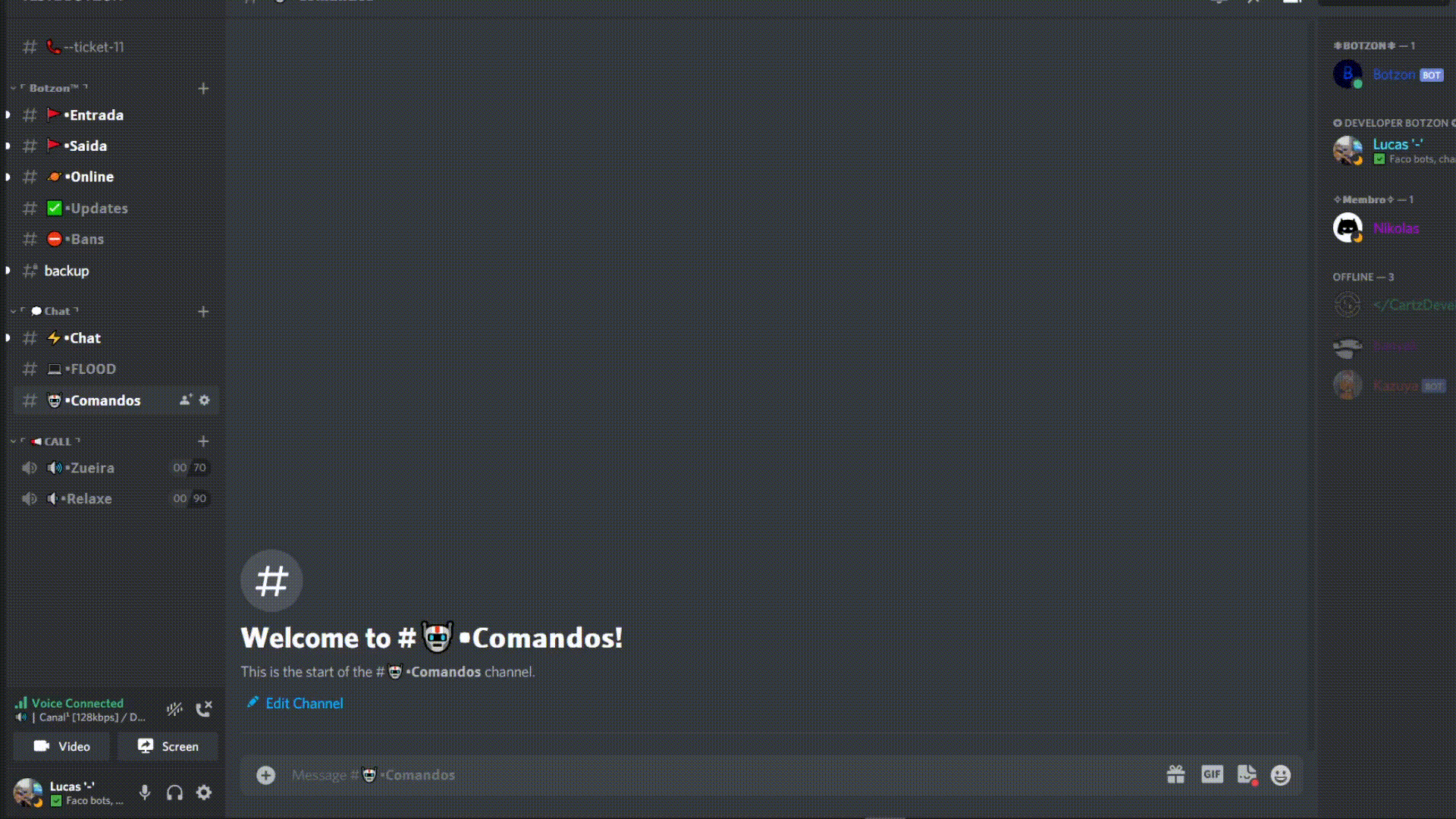Open the sticker picker icon
1456x819 pixels.
pos(1247,774)
